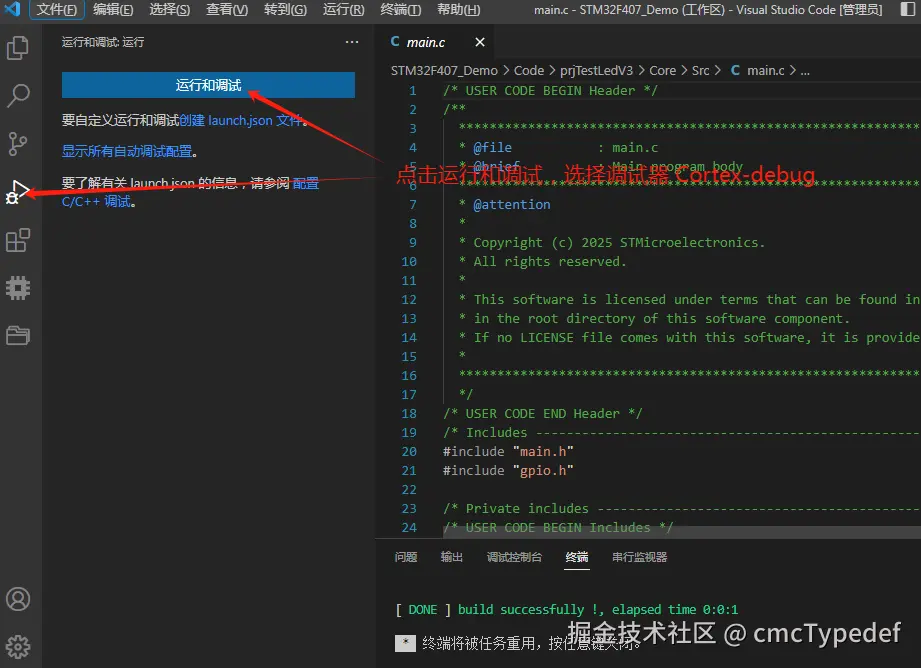Click the '@file : main.c' comment line

pos(559,147)
